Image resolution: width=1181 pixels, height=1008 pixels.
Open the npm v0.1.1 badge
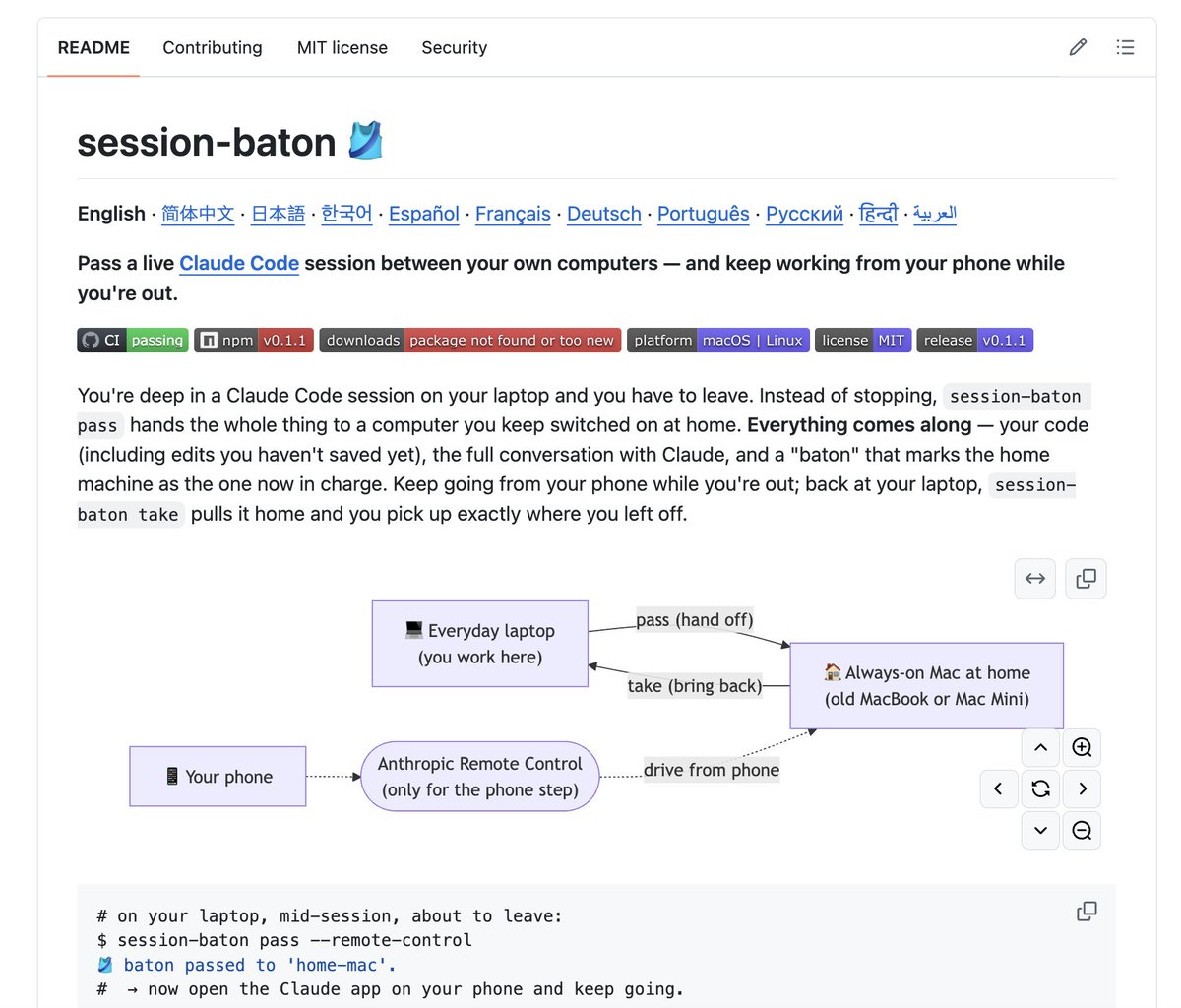(x=254, y=341)
